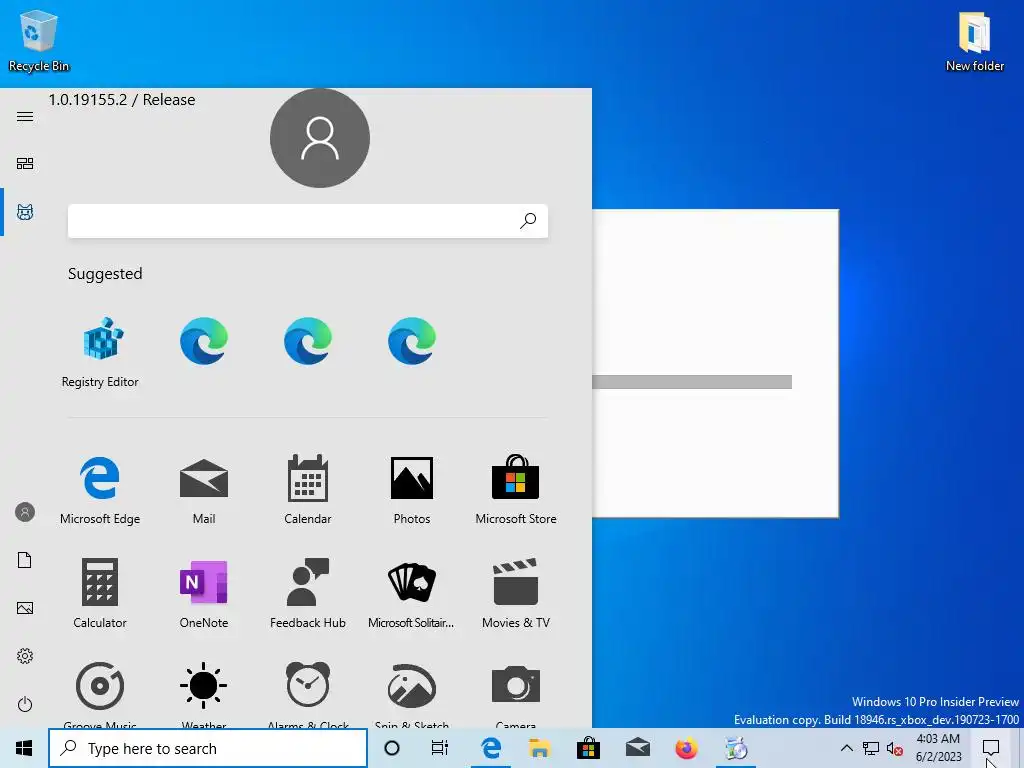This screenshot has height=768, width=1024.
Task: Select the cat-face view in Start sidebar
Action: [x=25, y=212]
